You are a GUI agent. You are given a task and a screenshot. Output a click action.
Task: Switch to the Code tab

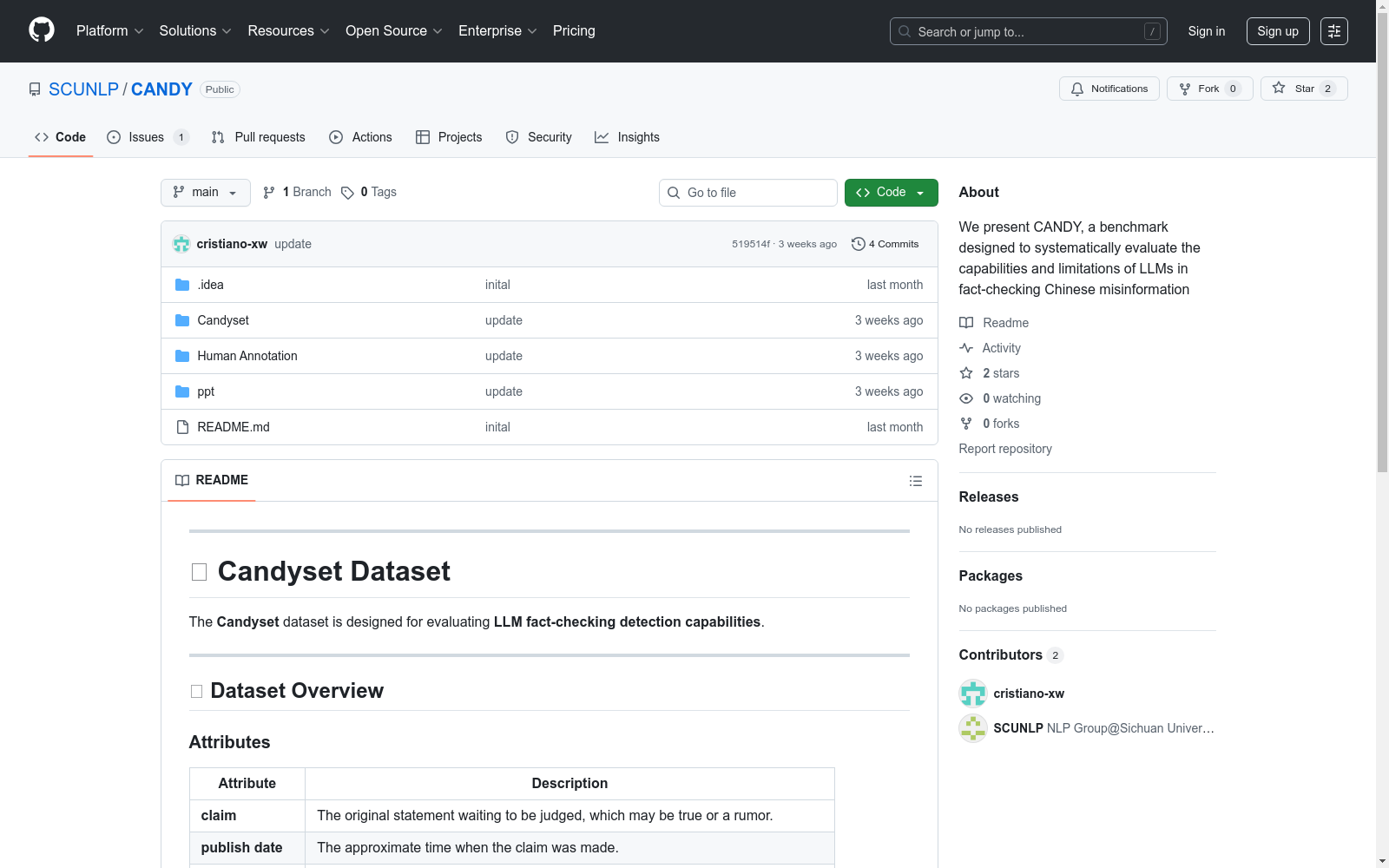[x=61, y=137]
